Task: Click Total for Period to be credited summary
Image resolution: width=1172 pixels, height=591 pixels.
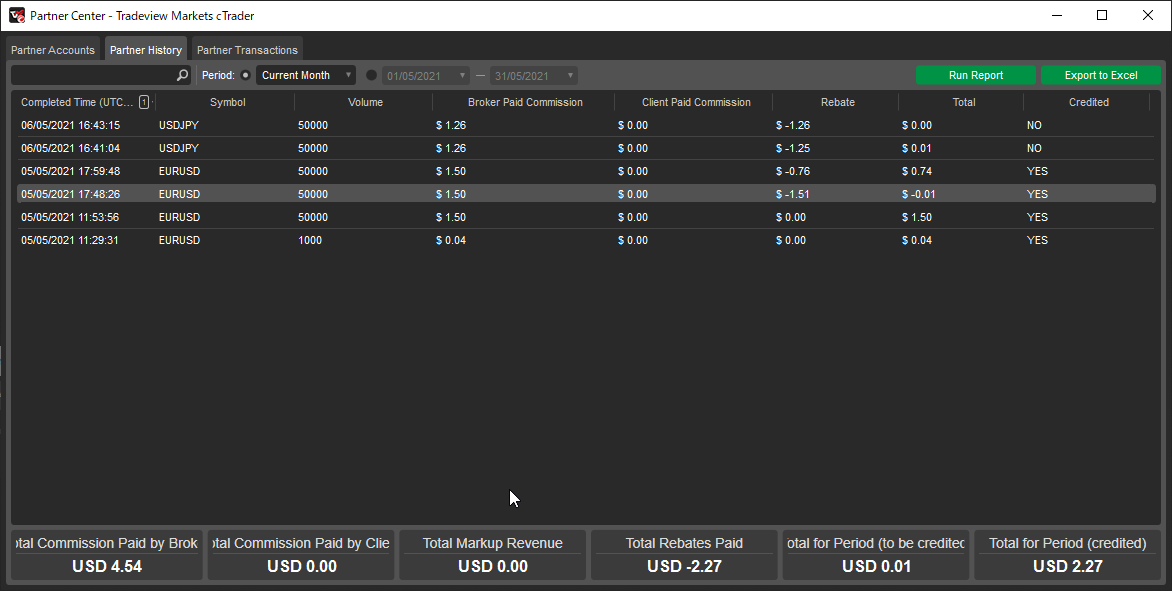Action: 876,554
